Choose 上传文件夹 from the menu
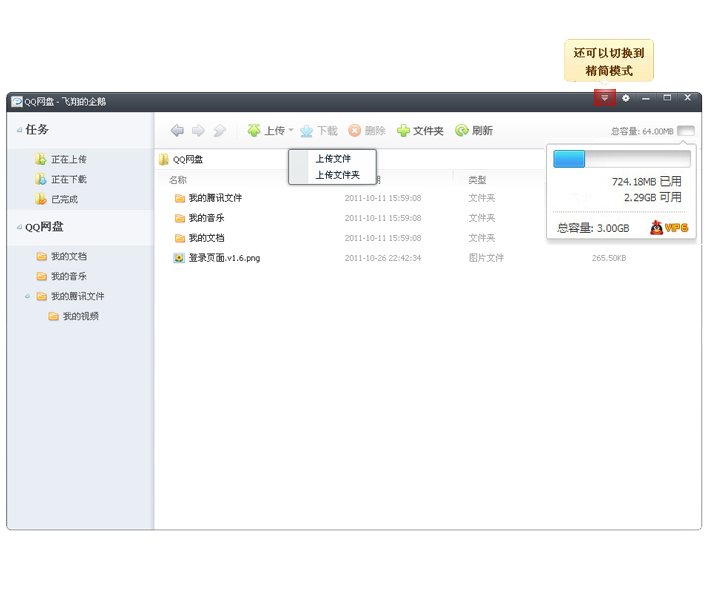Viewport: 706px width, 593px height. 337,175
